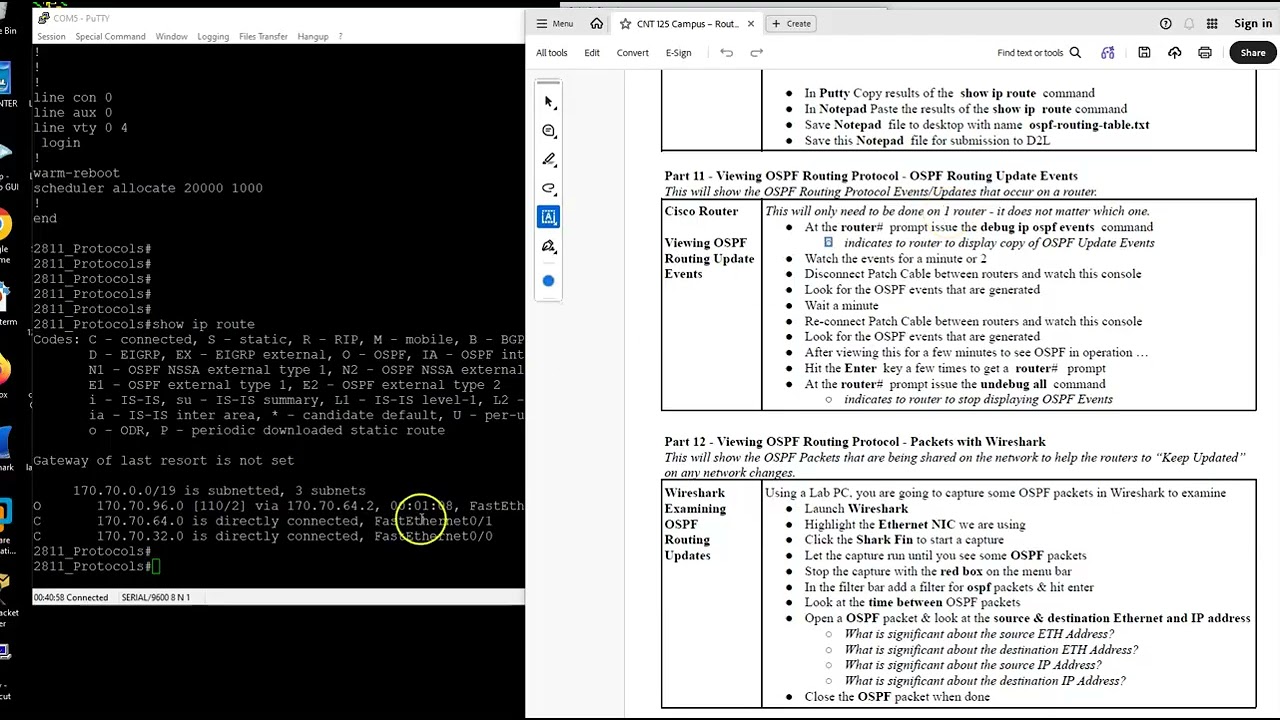Click the Redo arrow in Acrobat
Screen dimensions: 1280x720
pos(757,53)
